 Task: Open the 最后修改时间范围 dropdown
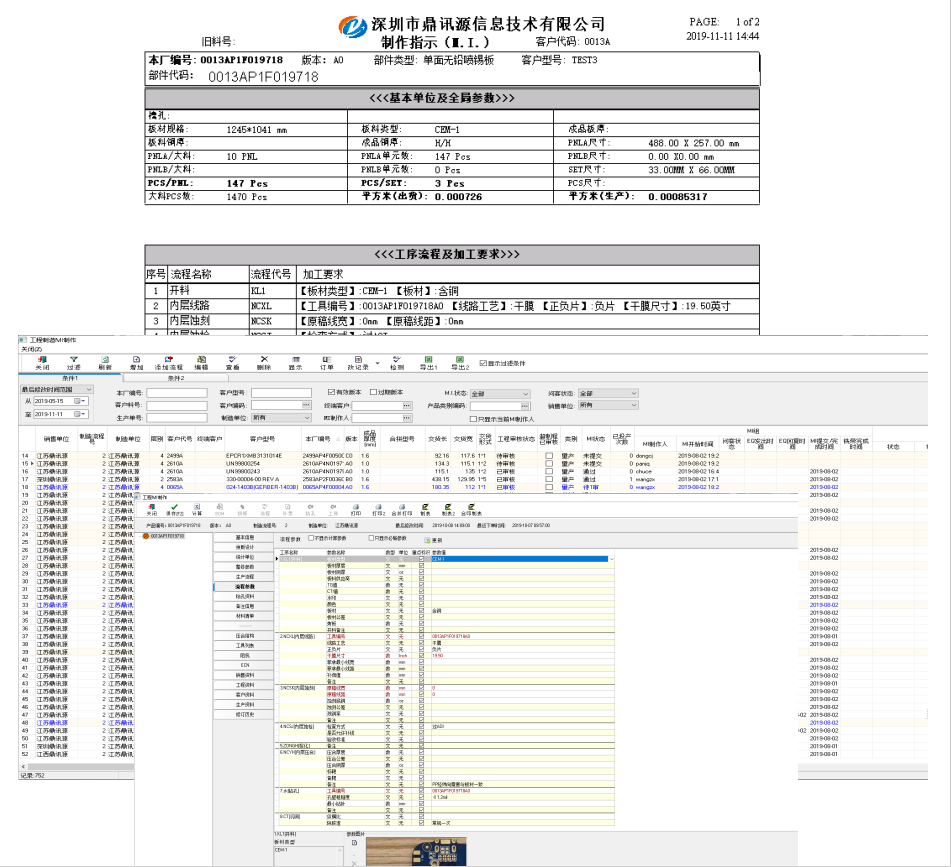click(89, 389)
